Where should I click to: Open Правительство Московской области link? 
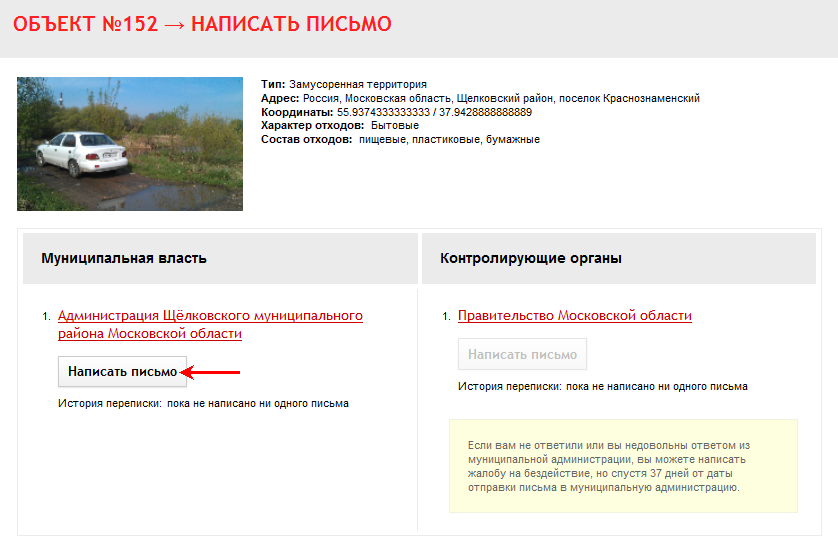pyautogui.click(x=575, y=316)
